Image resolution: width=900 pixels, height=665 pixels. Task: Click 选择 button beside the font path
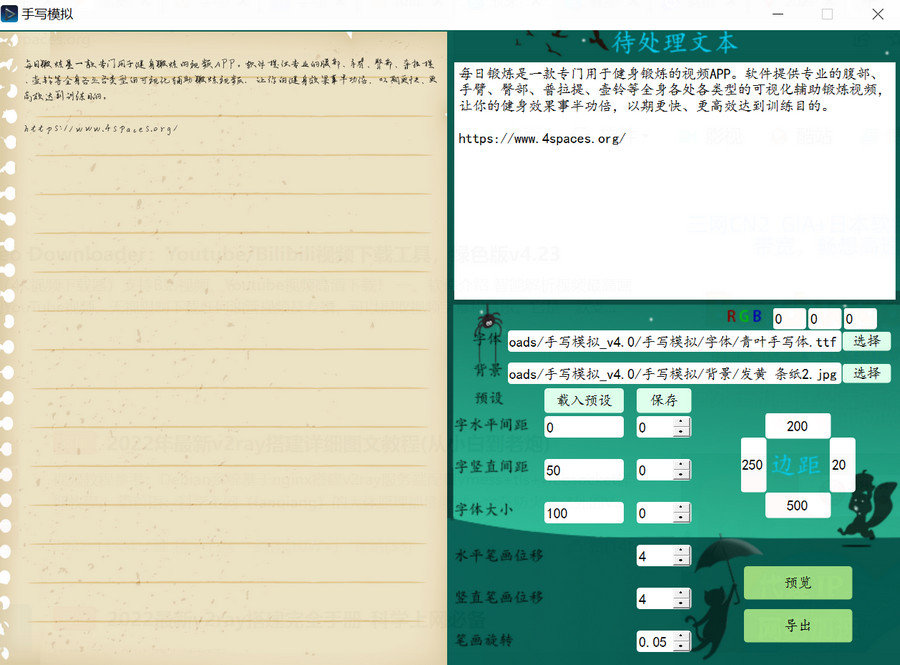click(866, 341)
